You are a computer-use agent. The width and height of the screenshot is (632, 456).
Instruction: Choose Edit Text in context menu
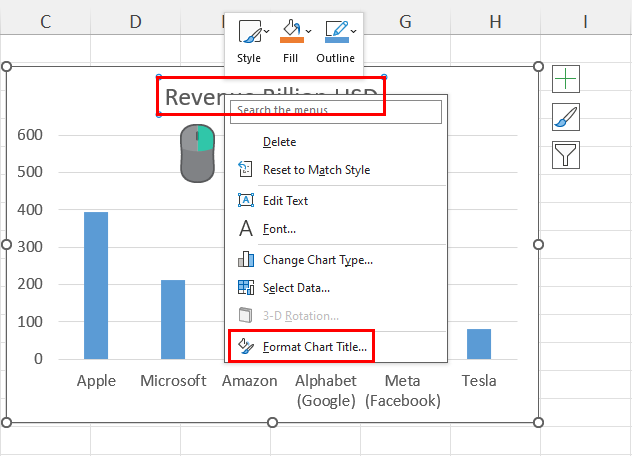(x=336, y=200)
